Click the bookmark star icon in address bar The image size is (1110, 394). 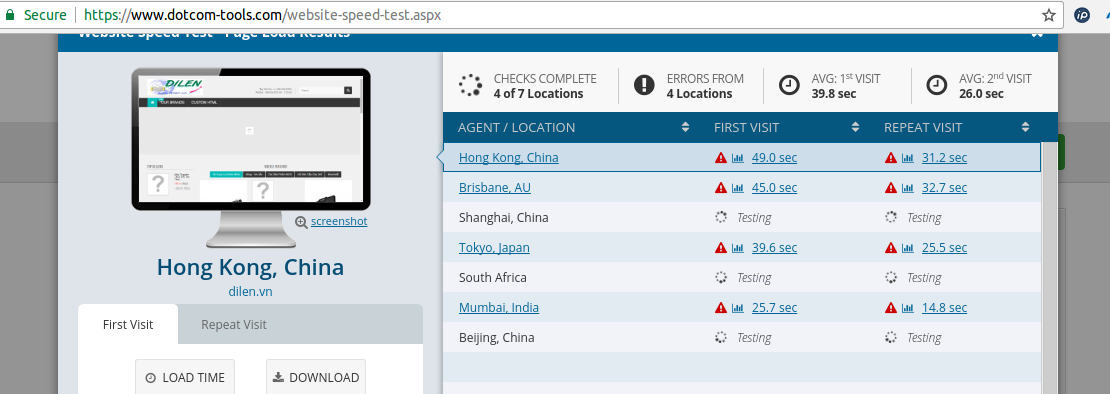click(x=1048, y=15)
